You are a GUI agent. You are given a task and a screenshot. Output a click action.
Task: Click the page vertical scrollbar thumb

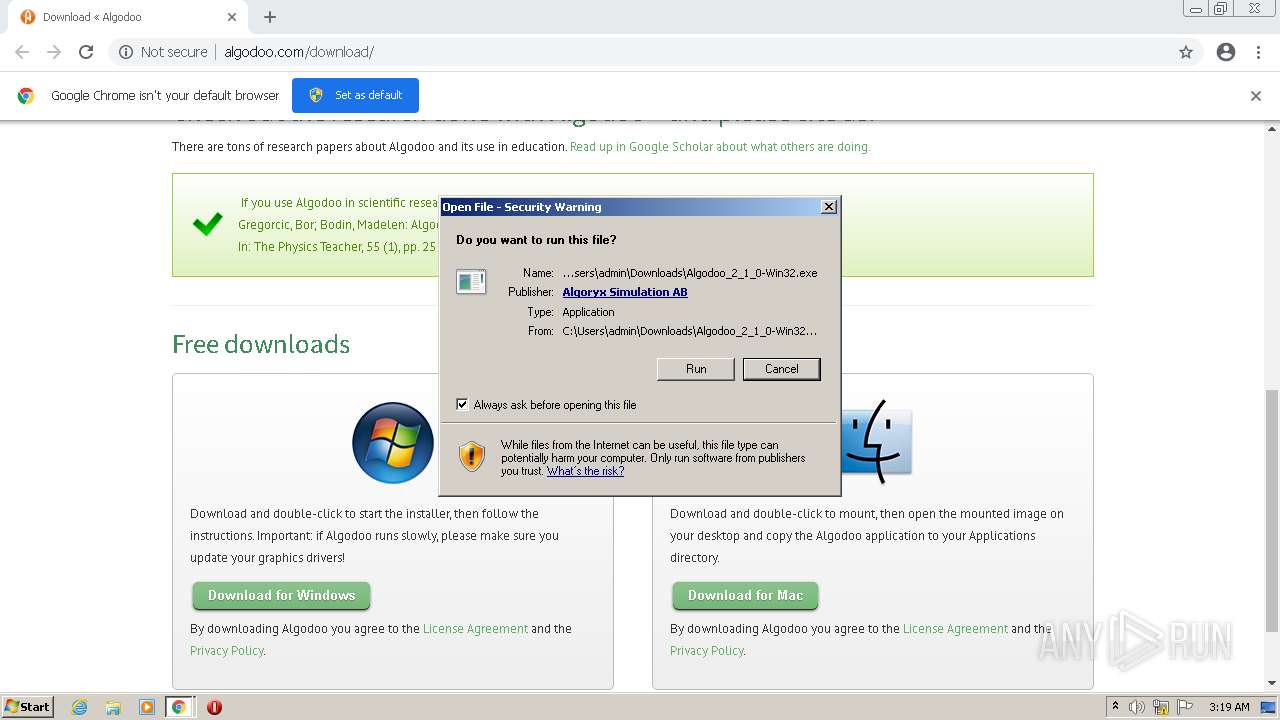click(1272, 510)
